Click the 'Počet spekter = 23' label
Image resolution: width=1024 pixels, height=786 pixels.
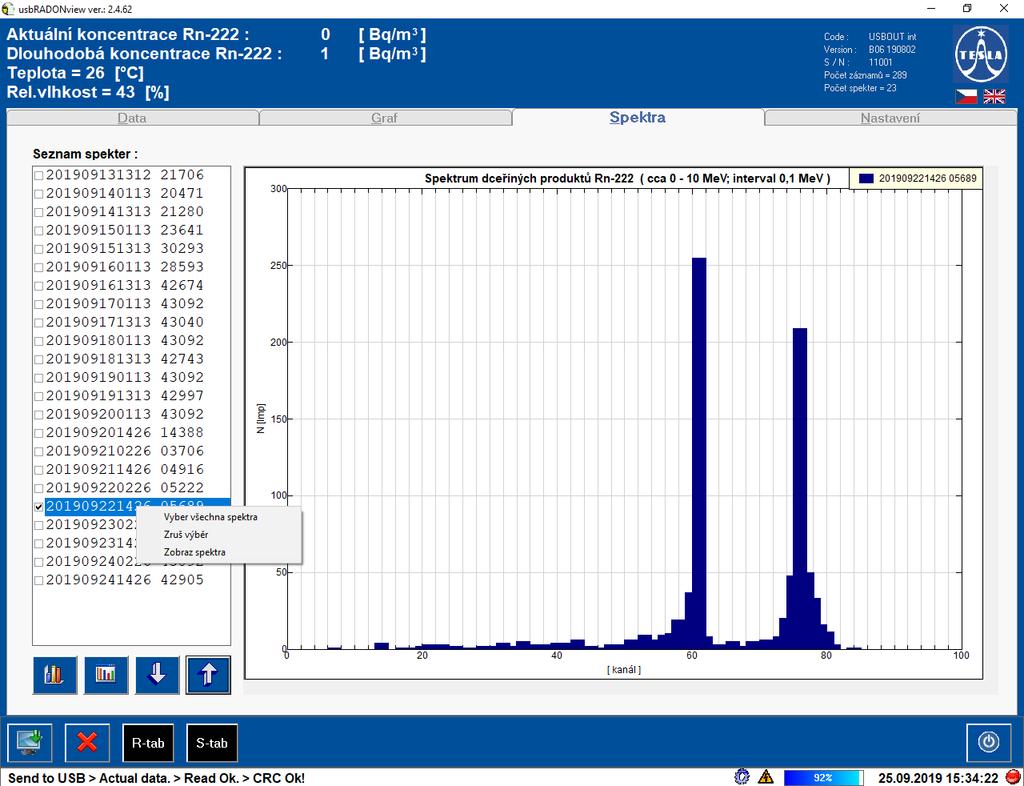click(860, 88)
